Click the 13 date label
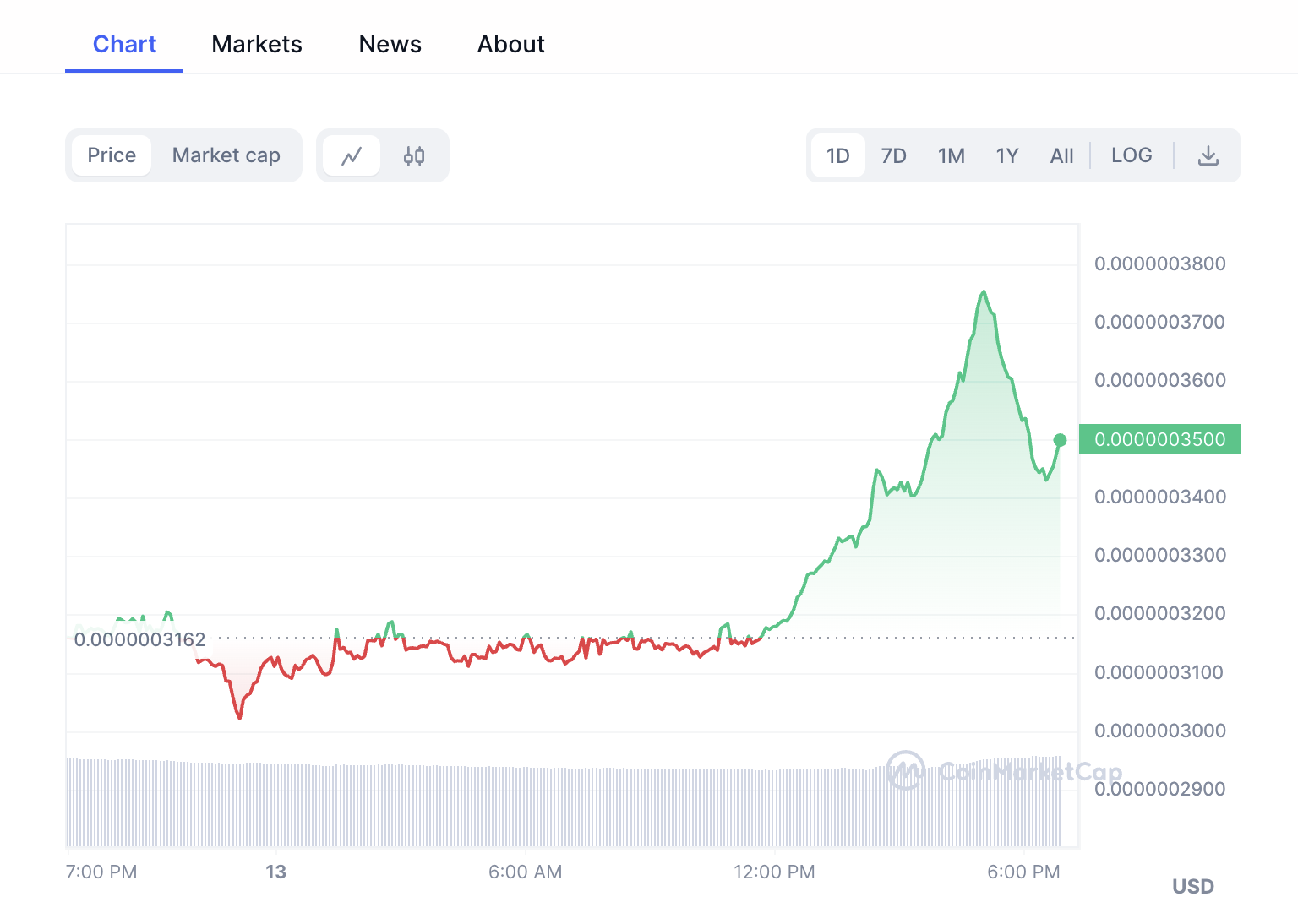This screenshot has width=1298, height=924. coord(276,872)
